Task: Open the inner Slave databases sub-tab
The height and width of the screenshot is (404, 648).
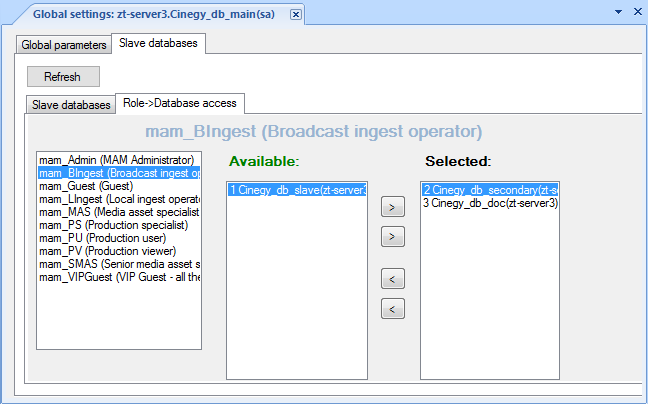Action: point(71,105)
